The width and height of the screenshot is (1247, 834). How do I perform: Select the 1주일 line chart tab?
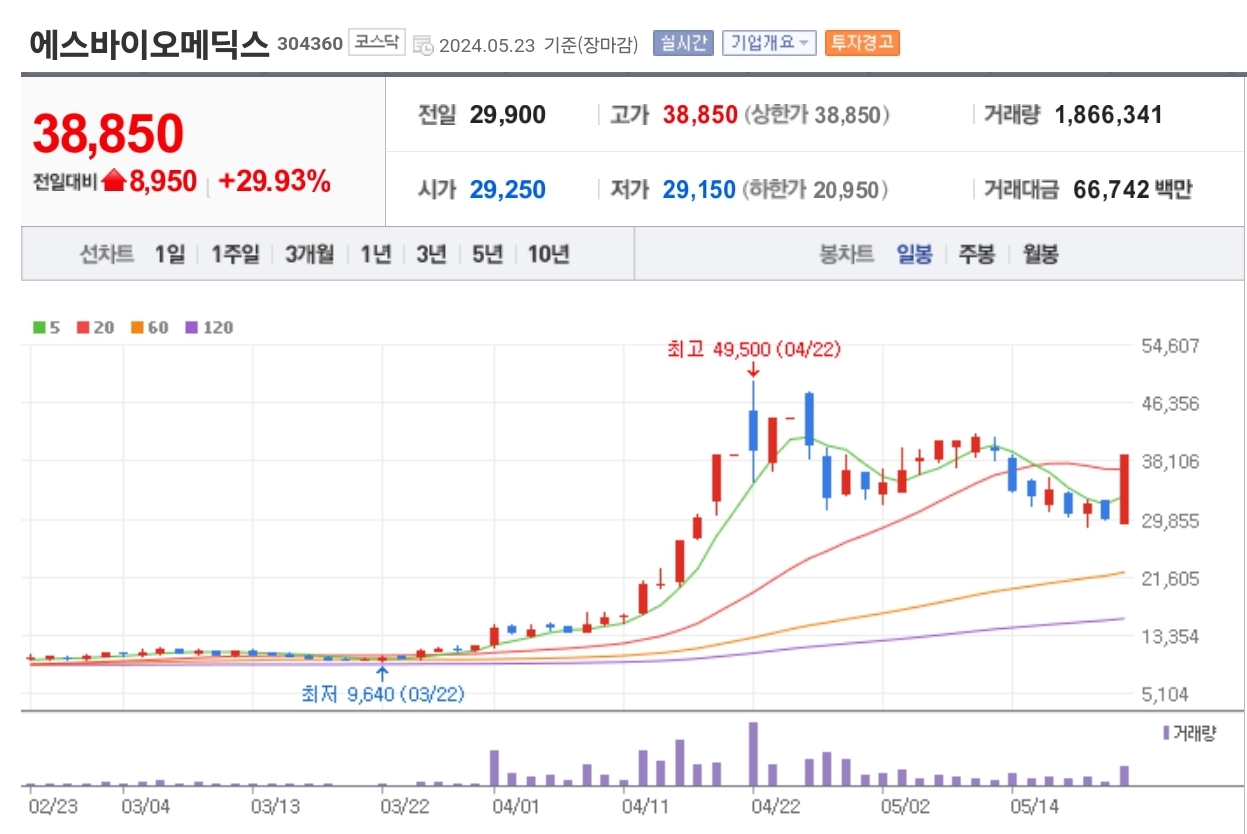[x=234, y=254]
